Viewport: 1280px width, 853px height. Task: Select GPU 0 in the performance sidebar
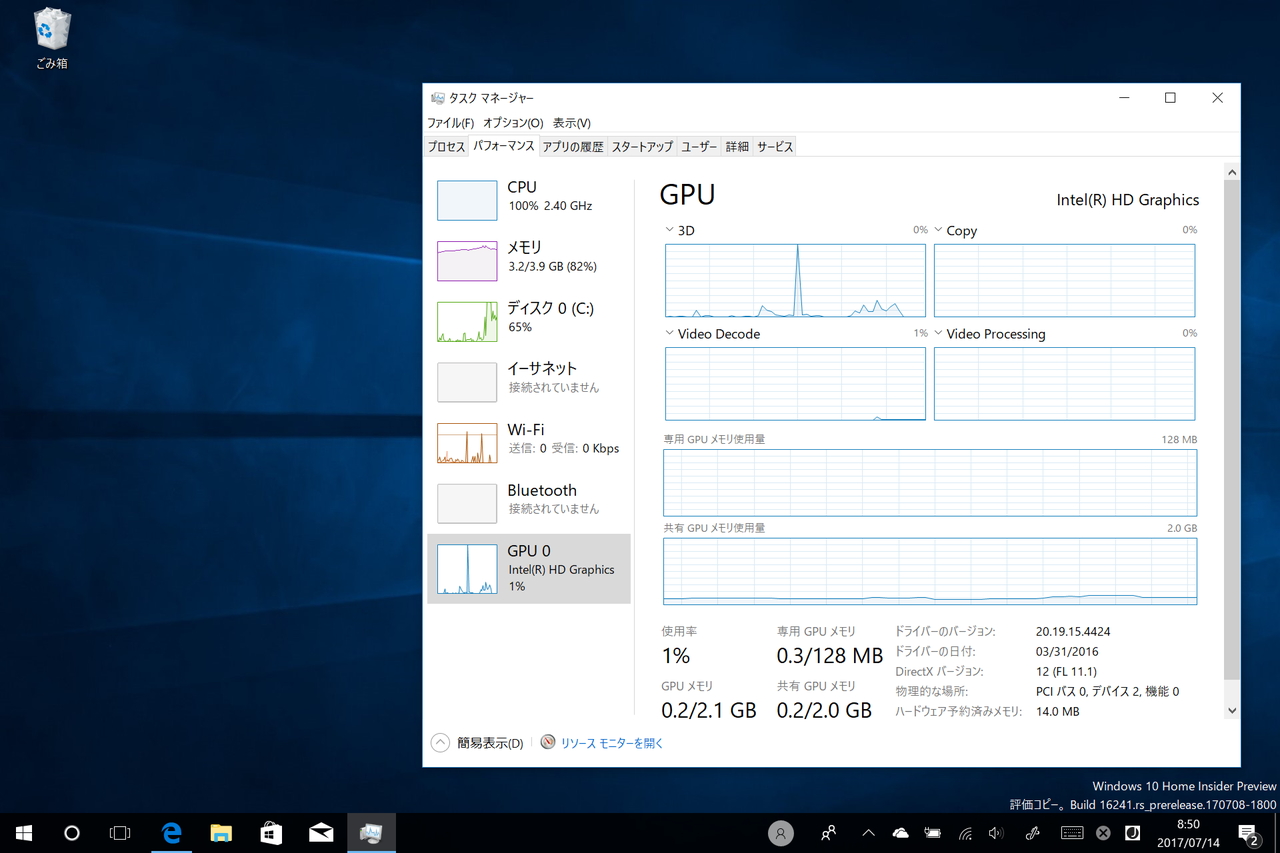point(529,568)
